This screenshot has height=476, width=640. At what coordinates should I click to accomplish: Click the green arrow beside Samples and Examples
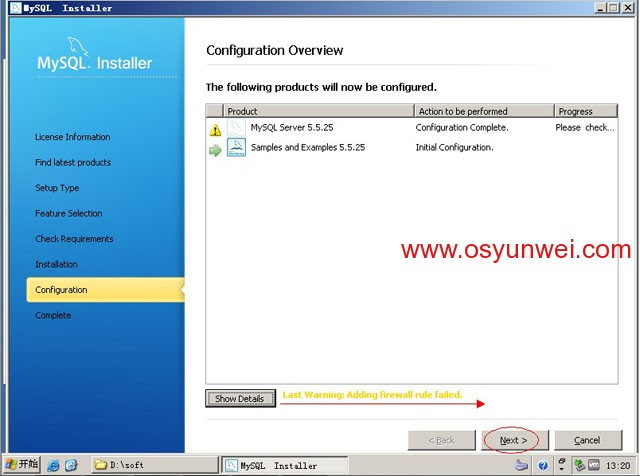click(215, 150)
